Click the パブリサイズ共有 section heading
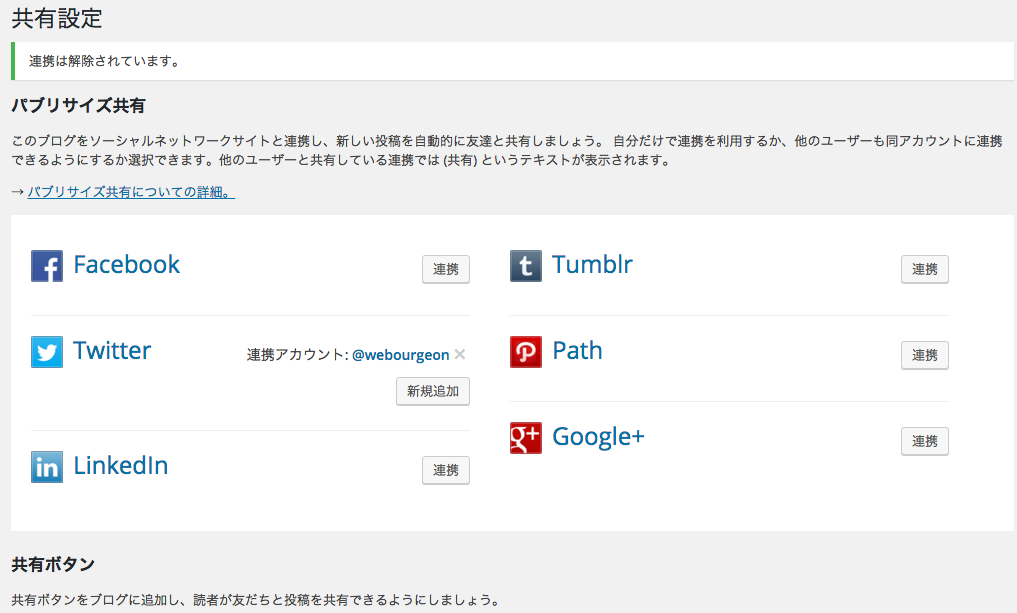Screen dimensions: 1017x613 point(78,105)
